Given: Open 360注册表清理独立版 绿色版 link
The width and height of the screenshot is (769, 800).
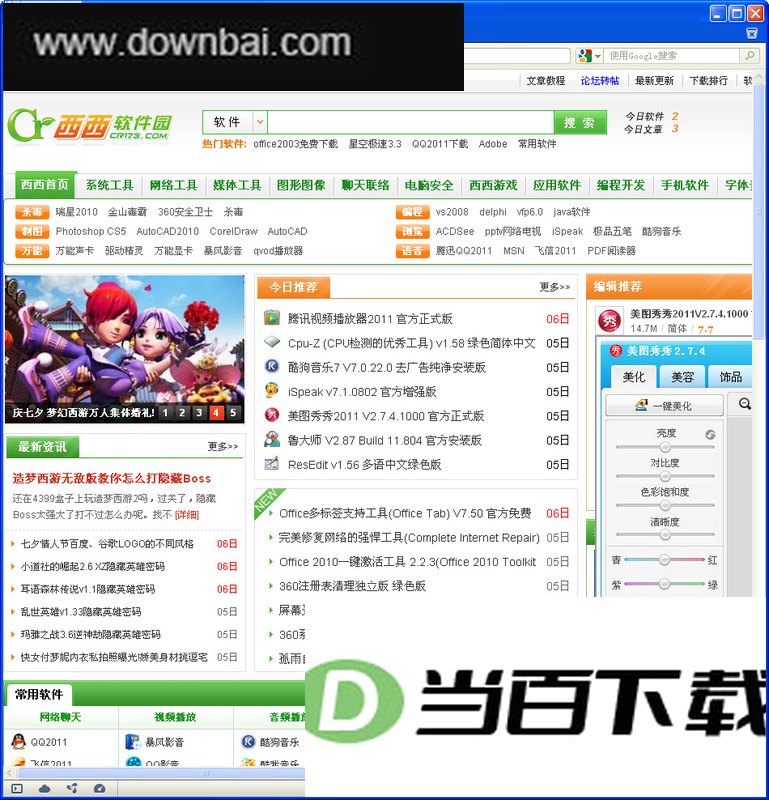Looking at the screenshot, I should point(352,586).
